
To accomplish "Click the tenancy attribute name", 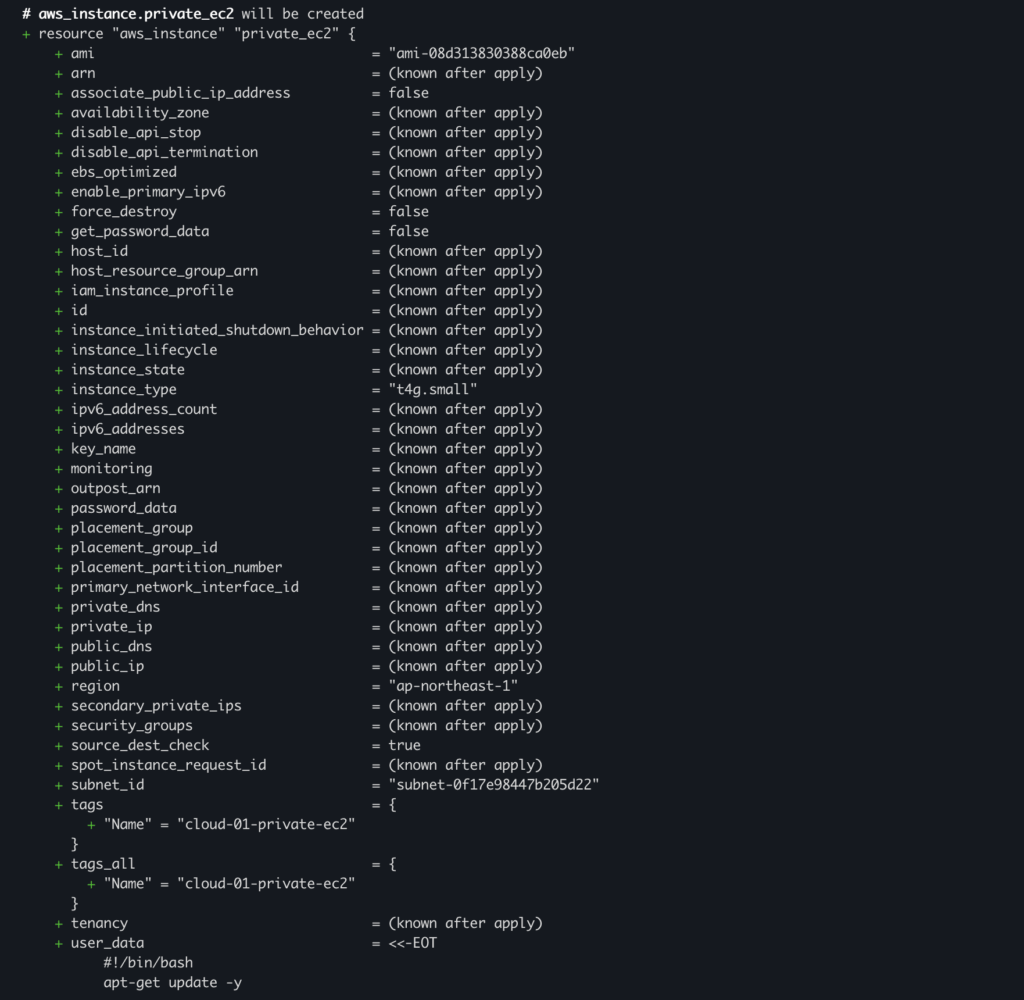I will (x=99, y=923).
